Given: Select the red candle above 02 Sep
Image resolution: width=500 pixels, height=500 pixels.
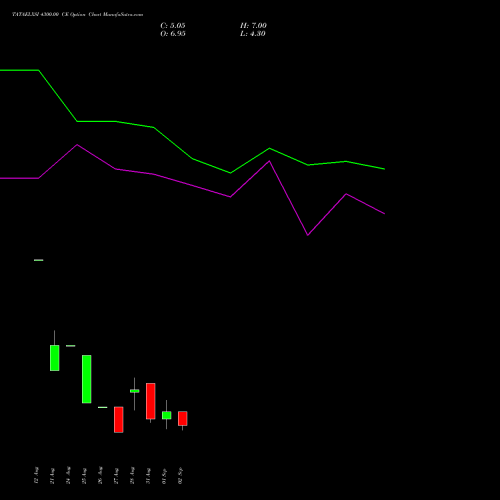Looking at the screenshot, I should (183, 418).
